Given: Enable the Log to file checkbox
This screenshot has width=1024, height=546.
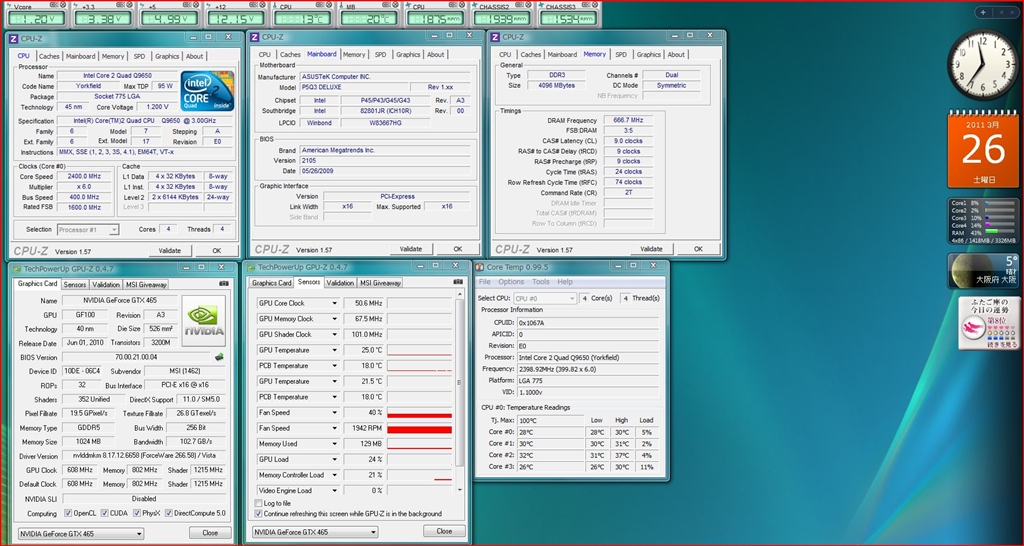Looking at the screenshot, I should (259, 503).
